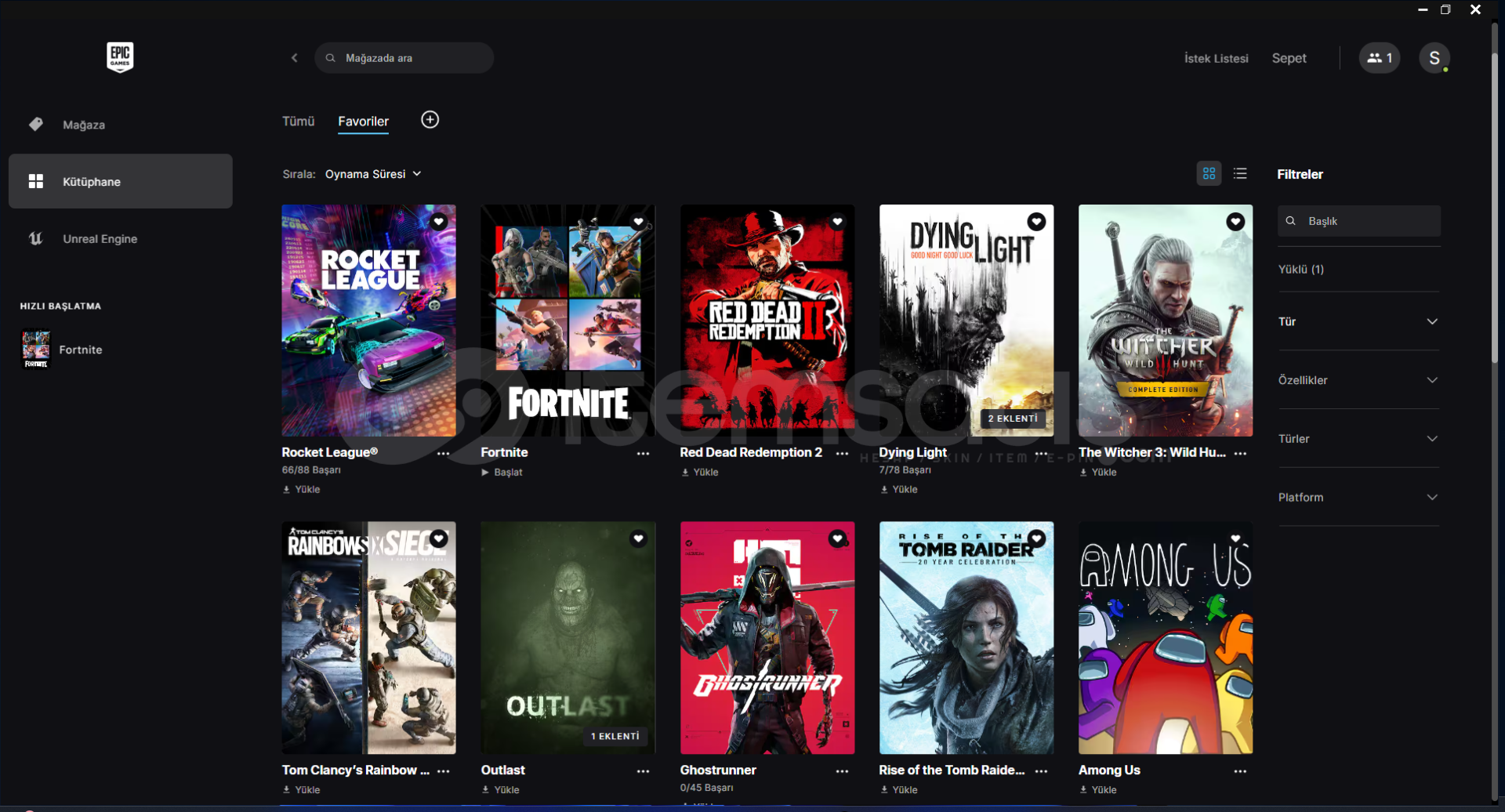Open Rocket League options menu (three dots)
The width and height of the screenshot is (1505, 812).
[444, 453]
